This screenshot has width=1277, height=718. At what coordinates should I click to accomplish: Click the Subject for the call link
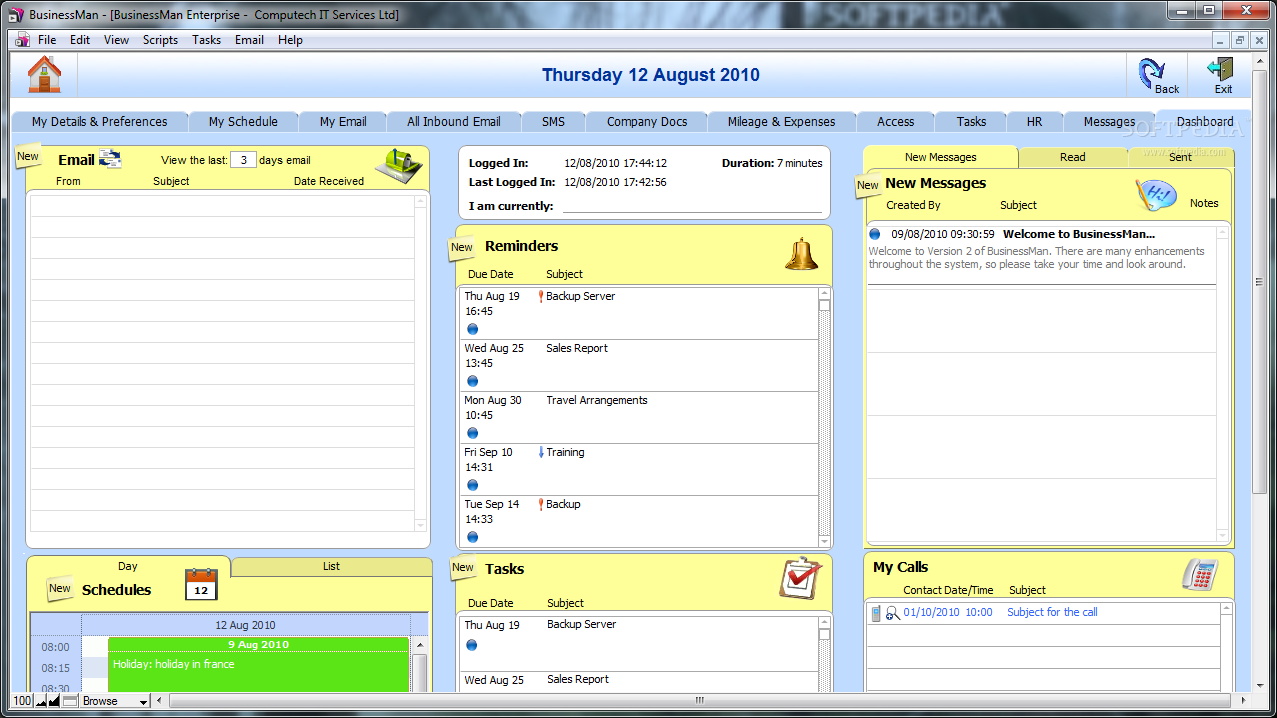tap(1052, 613)
